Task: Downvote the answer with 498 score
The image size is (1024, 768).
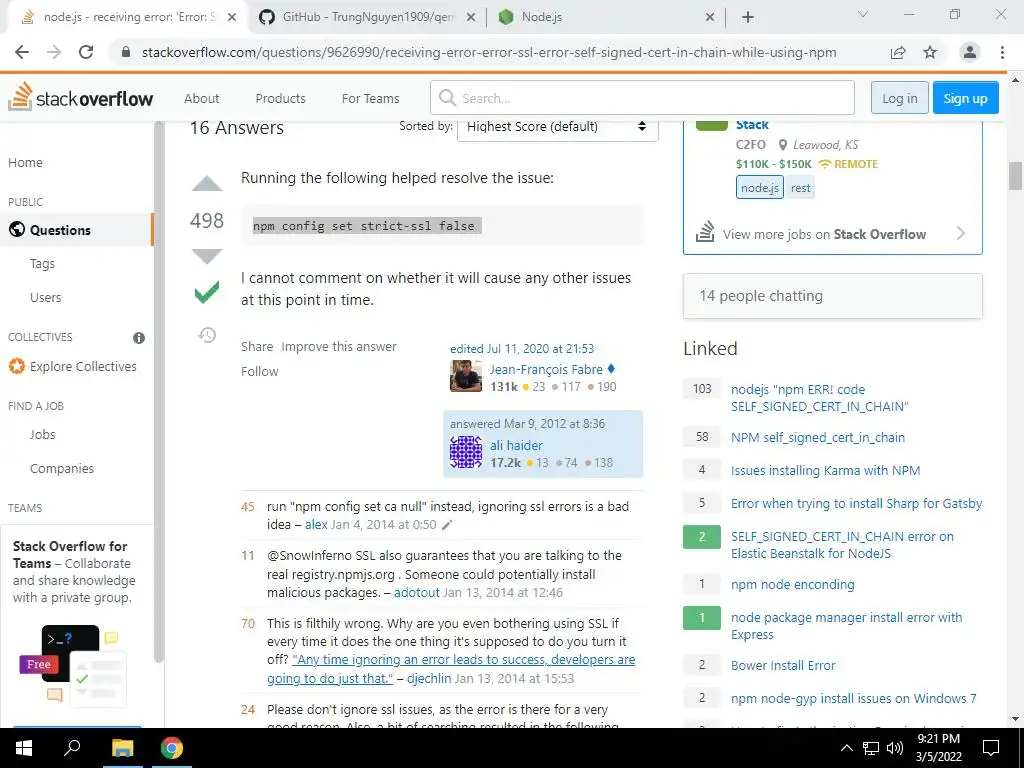Action: [207, 256]
